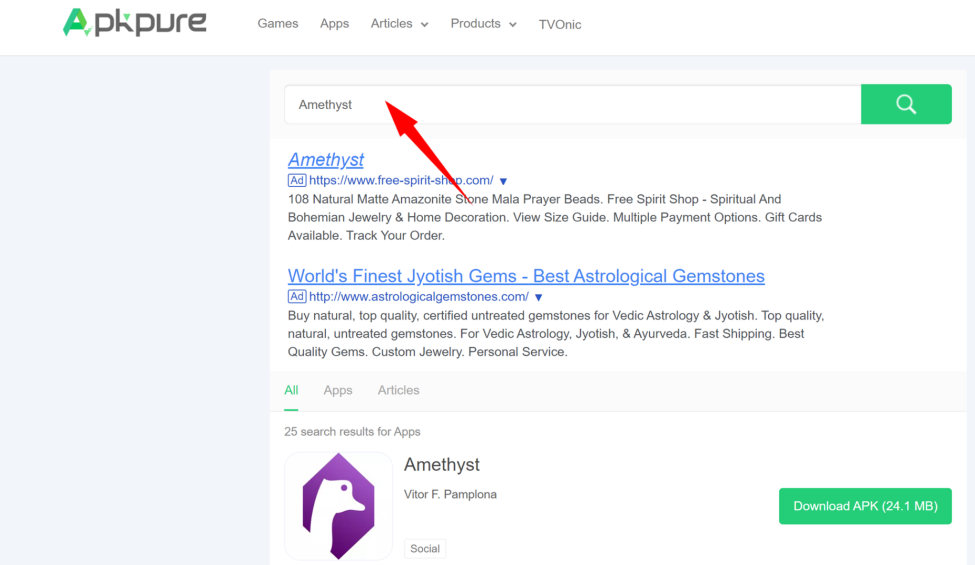Open the Games menu item
Image resolution: width=975 pixels, height=565 pixels.
coord(278,24)
